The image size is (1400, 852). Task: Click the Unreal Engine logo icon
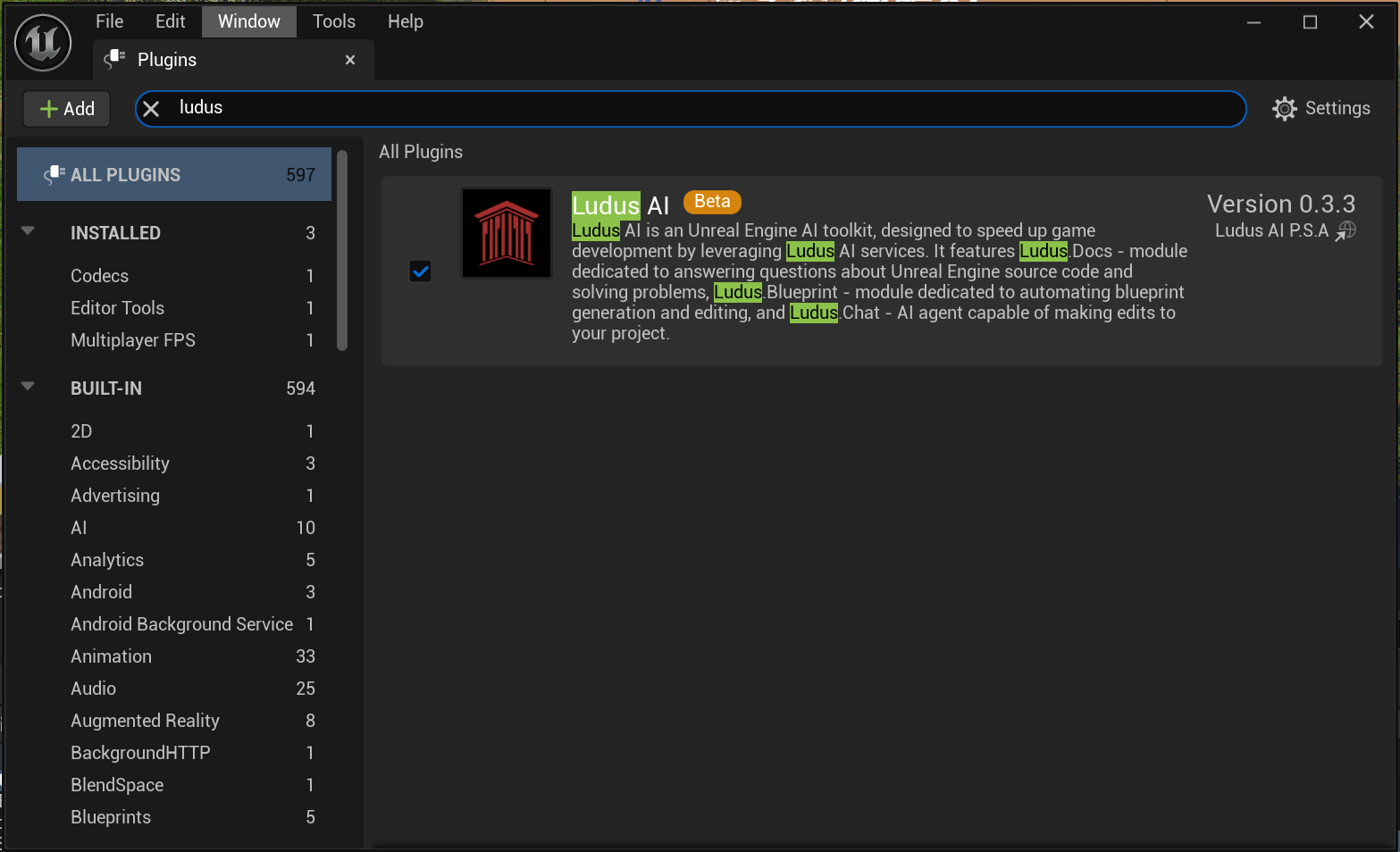click(x=43, y=42)
